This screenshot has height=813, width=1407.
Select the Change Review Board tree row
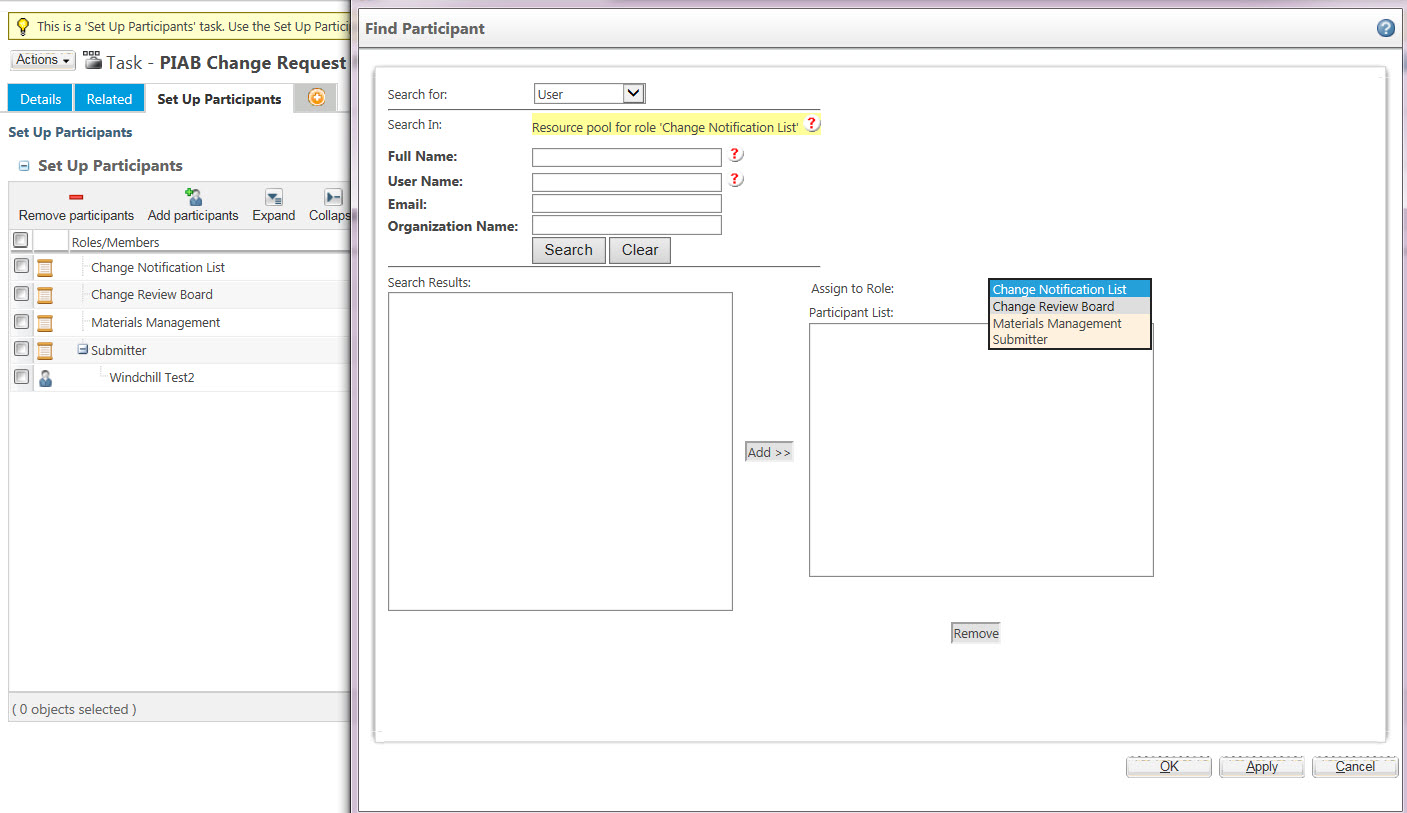179,295
